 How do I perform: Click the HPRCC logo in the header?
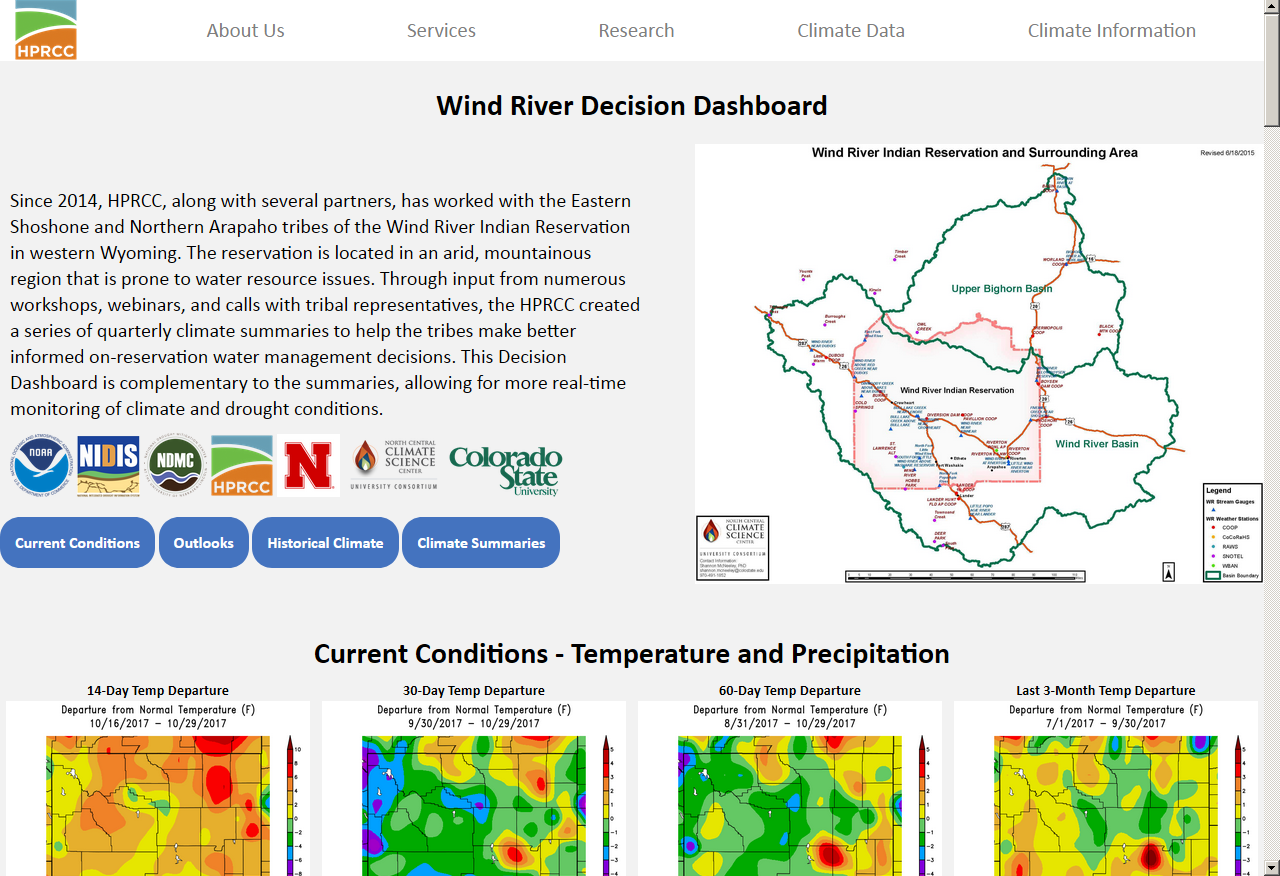point(46,30)
